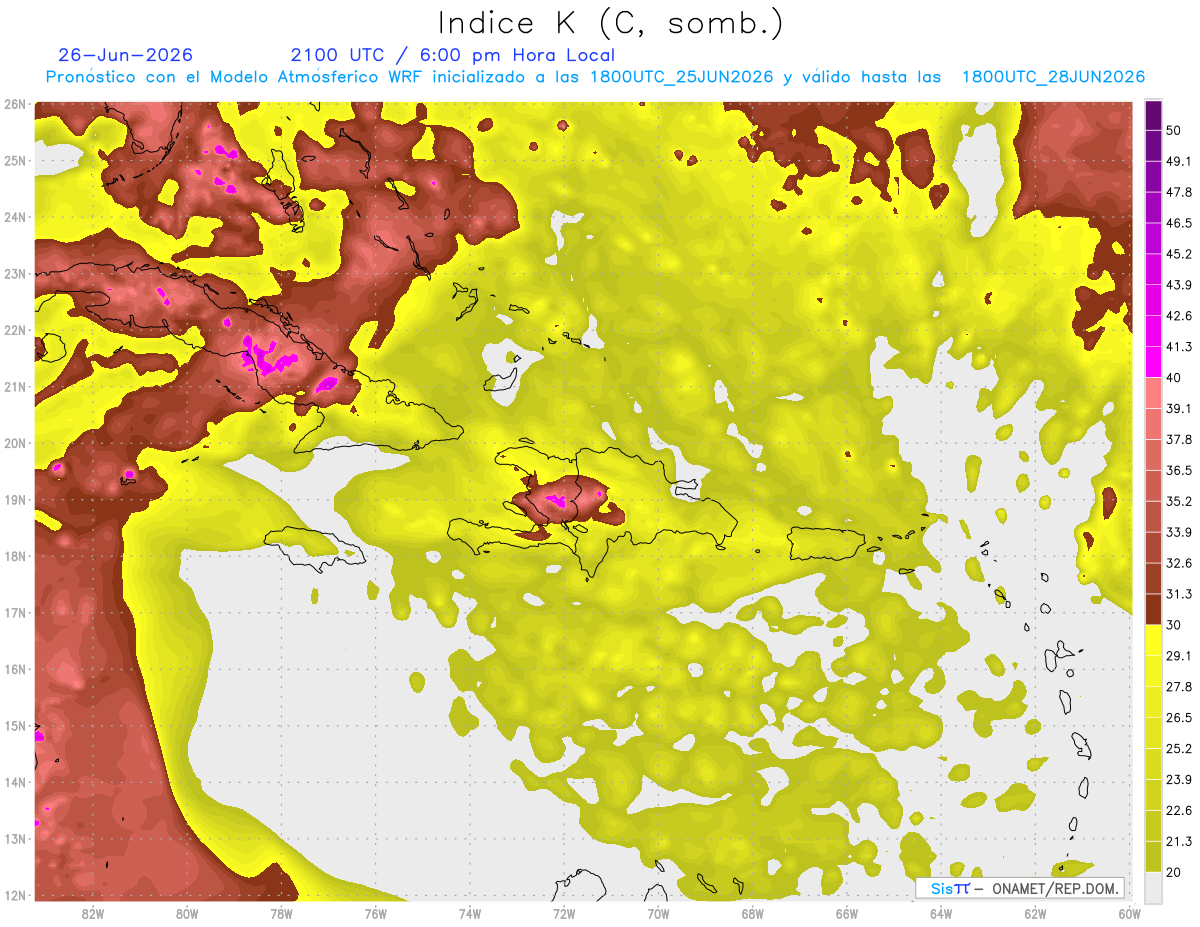Click the colorbar label "33.9"
Screen dimensions: 1200x927
point(1179,532)
